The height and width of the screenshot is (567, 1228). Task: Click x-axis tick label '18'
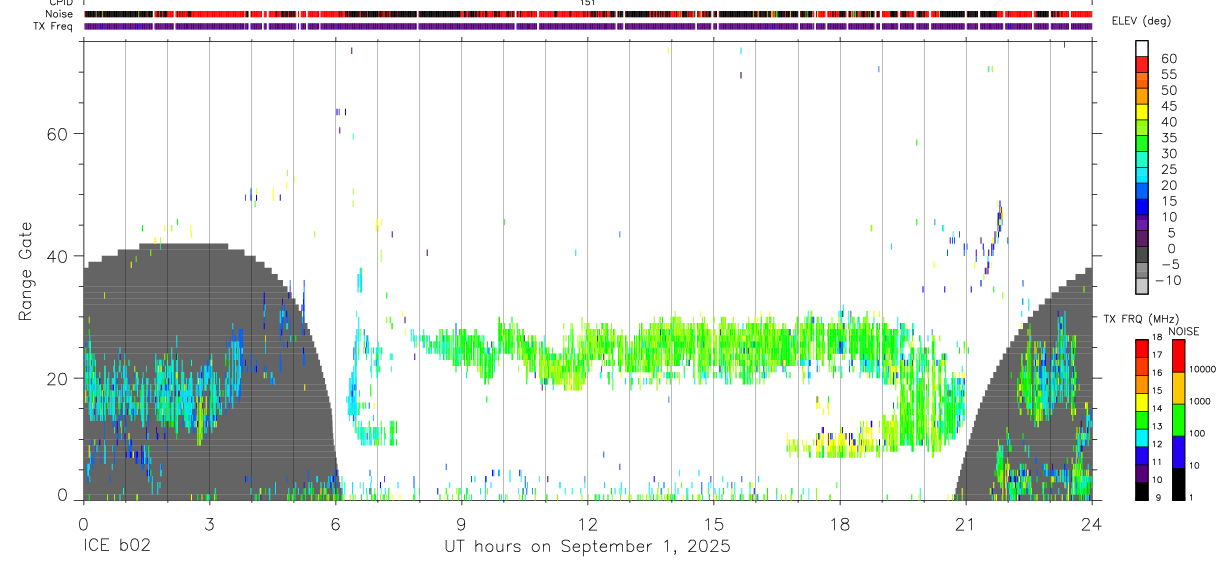(840, 524)
